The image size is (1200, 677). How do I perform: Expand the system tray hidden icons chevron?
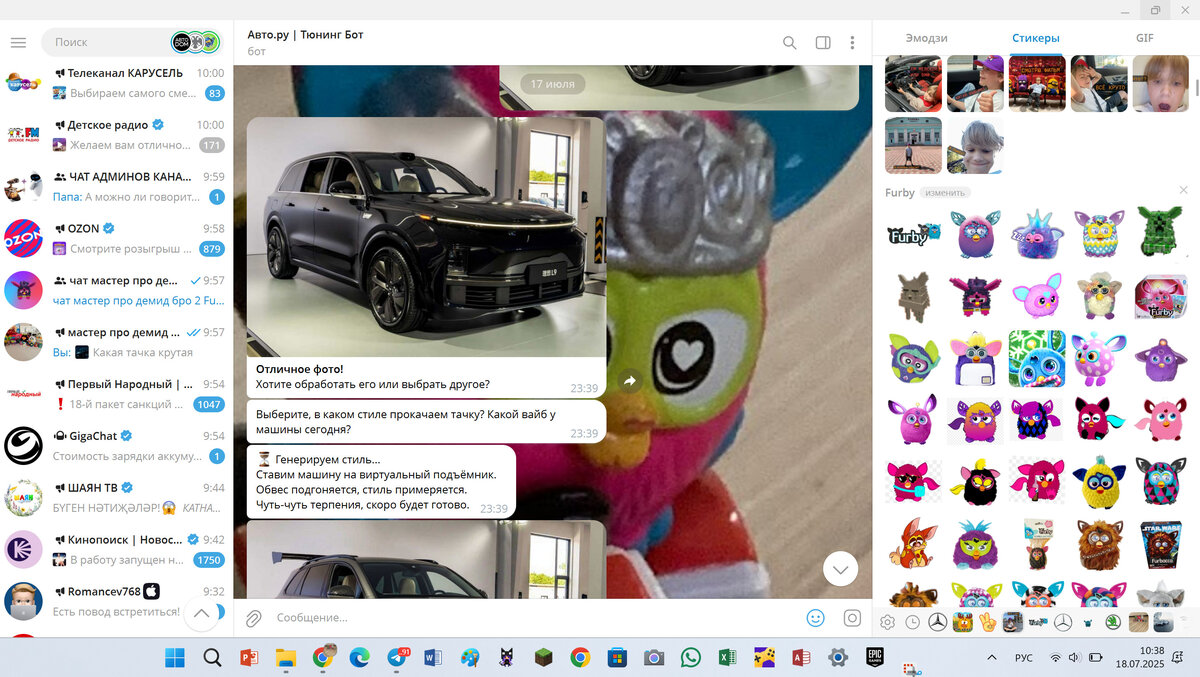tap(991, 657)
